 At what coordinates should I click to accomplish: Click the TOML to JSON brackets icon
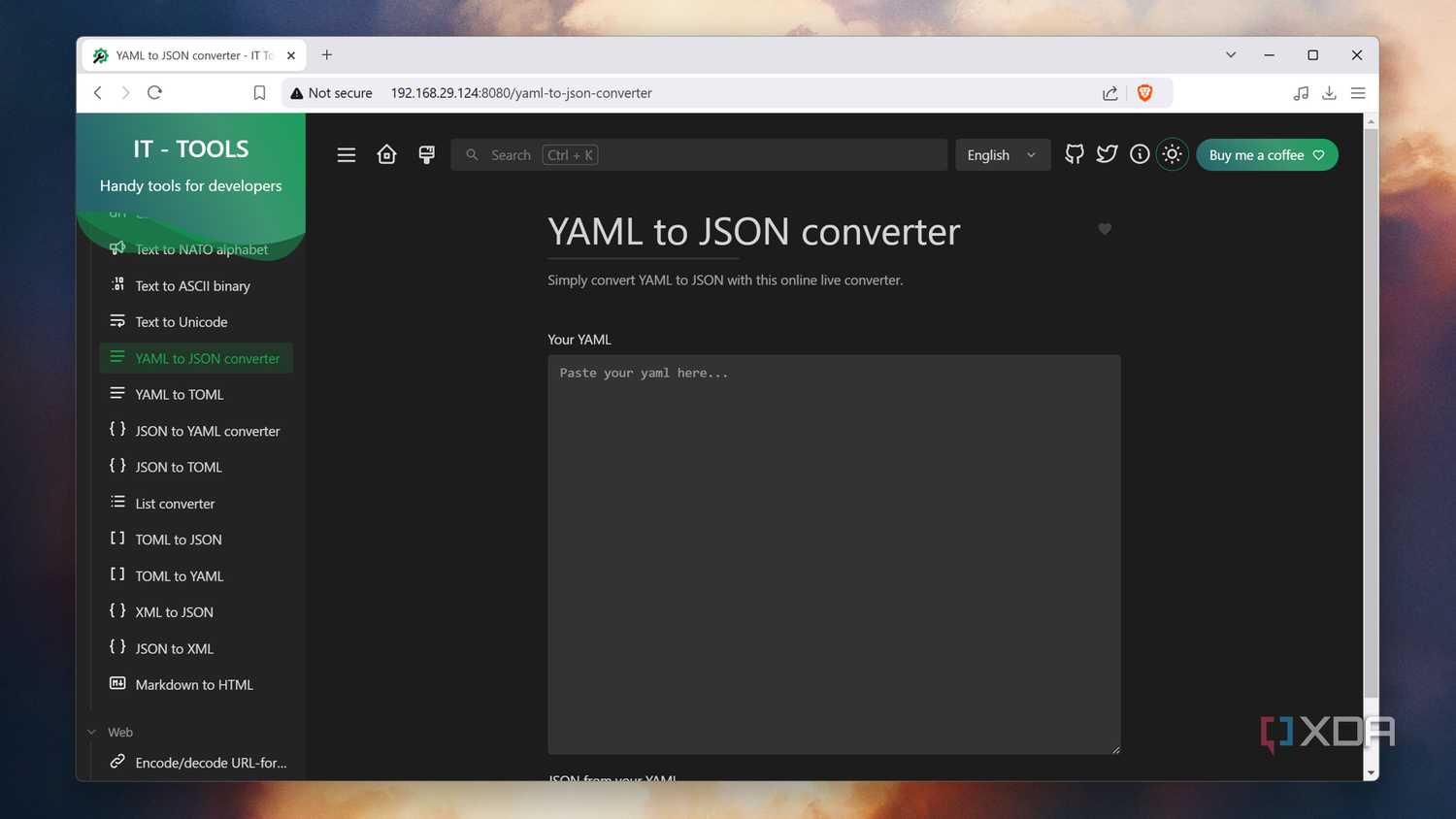pyautogui.click(x=117, y=538)
